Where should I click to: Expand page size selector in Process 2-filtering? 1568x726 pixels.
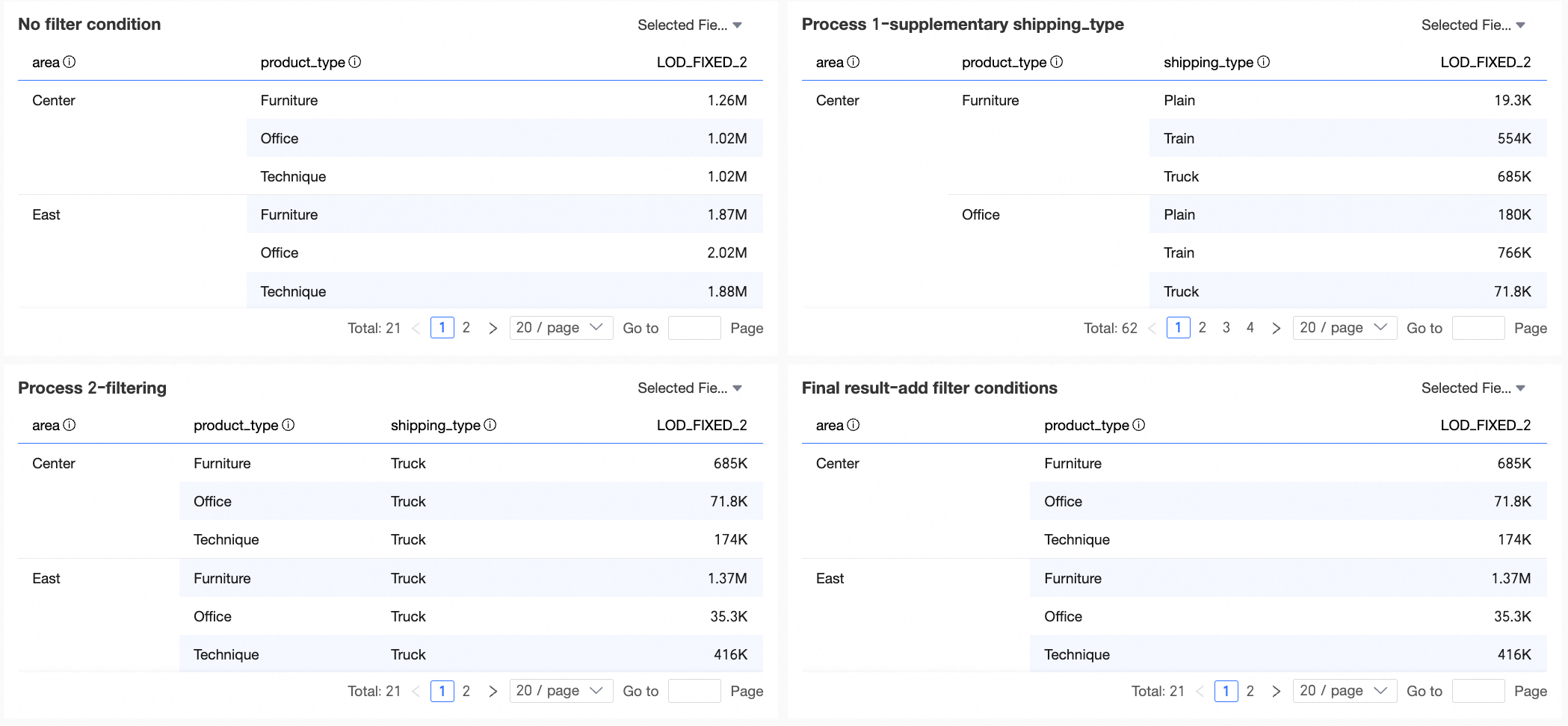[x=561, y=691]
